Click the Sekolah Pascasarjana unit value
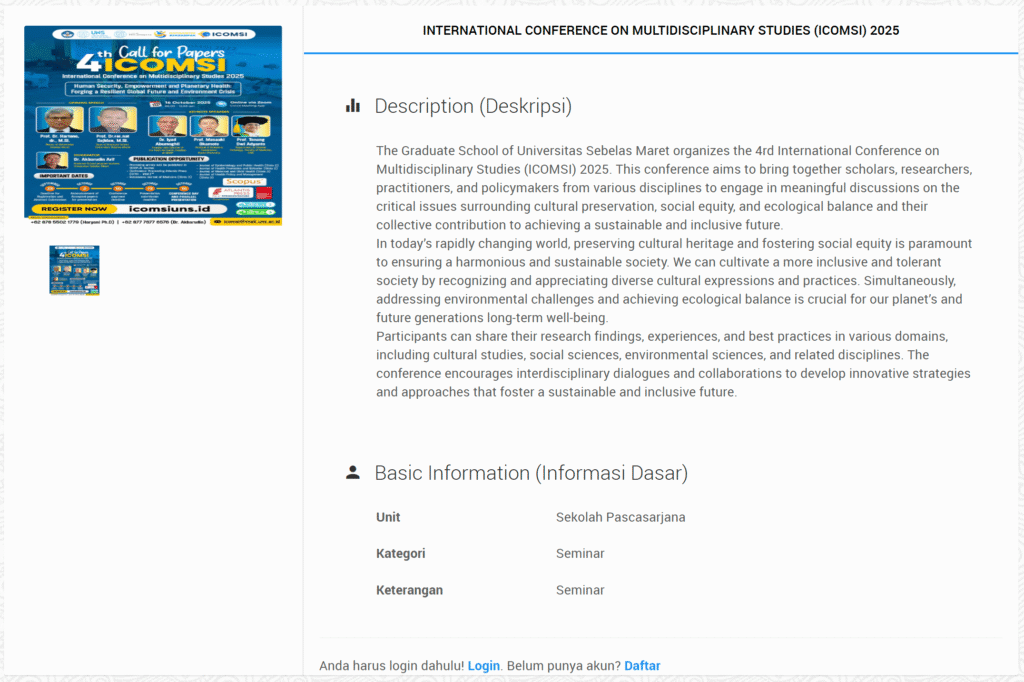 pos(620,517)
